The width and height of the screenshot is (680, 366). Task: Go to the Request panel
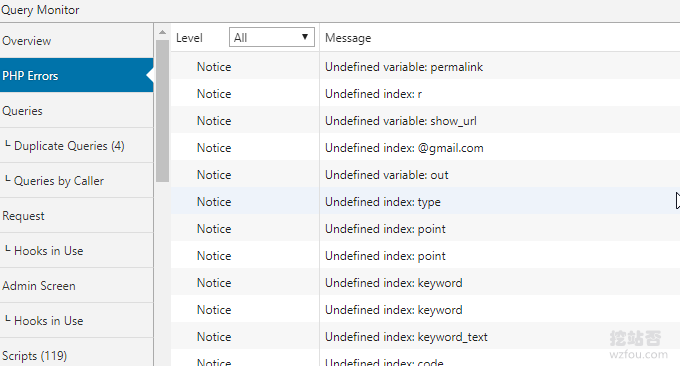pos(76,216)
